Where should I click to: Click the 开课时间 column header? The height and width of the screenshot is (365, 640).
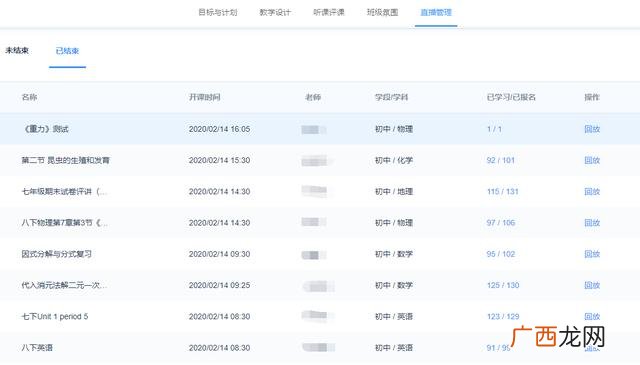[x=204, y=97]
